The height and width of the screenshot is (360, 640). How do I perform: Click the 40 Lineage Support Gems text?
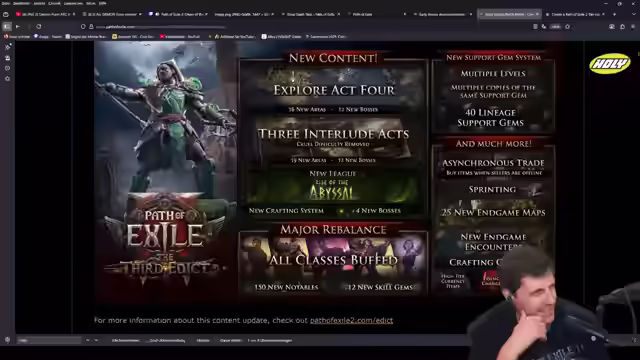[x=491, y=118]
